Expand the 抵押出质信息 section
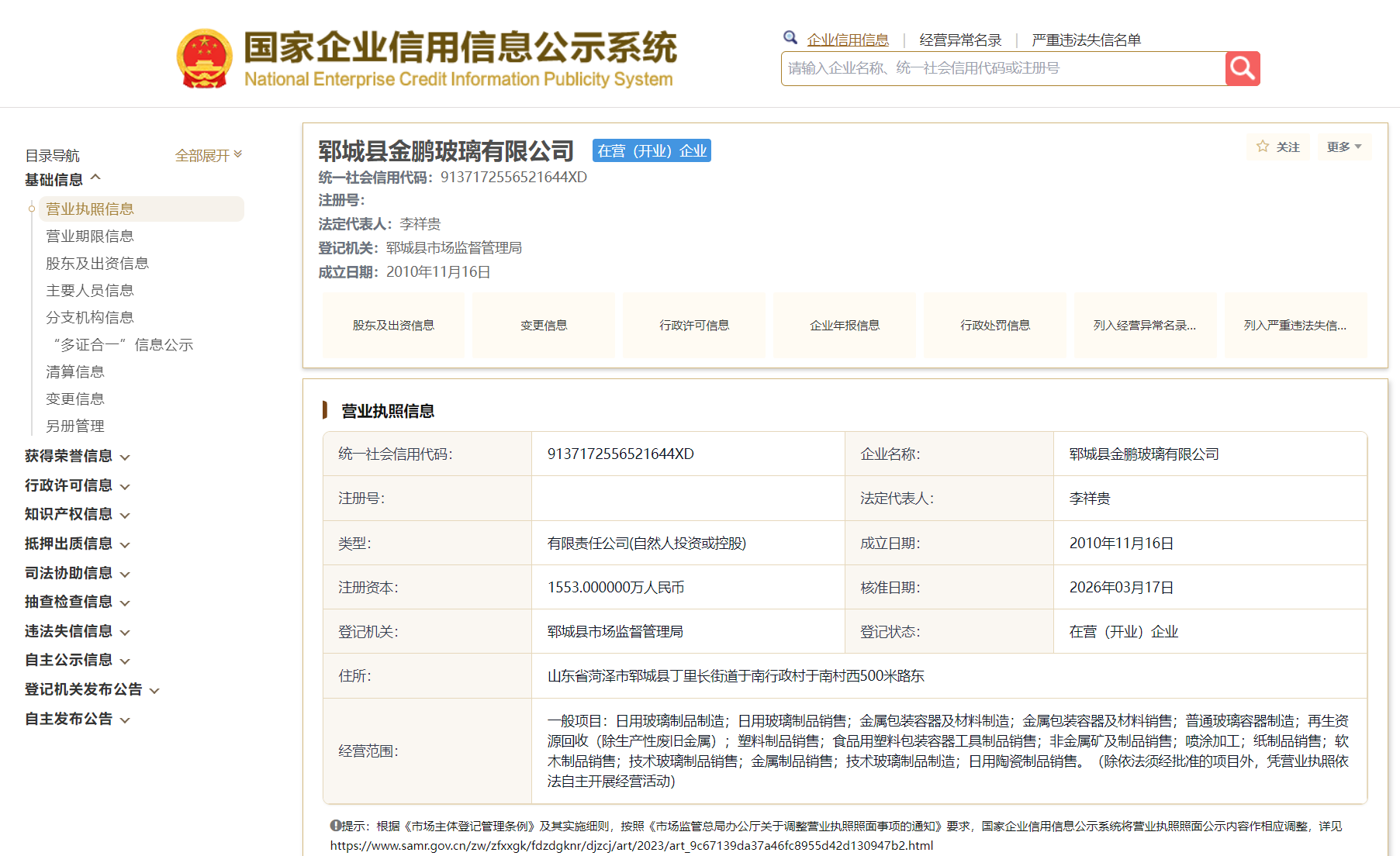 pos(77,544)
